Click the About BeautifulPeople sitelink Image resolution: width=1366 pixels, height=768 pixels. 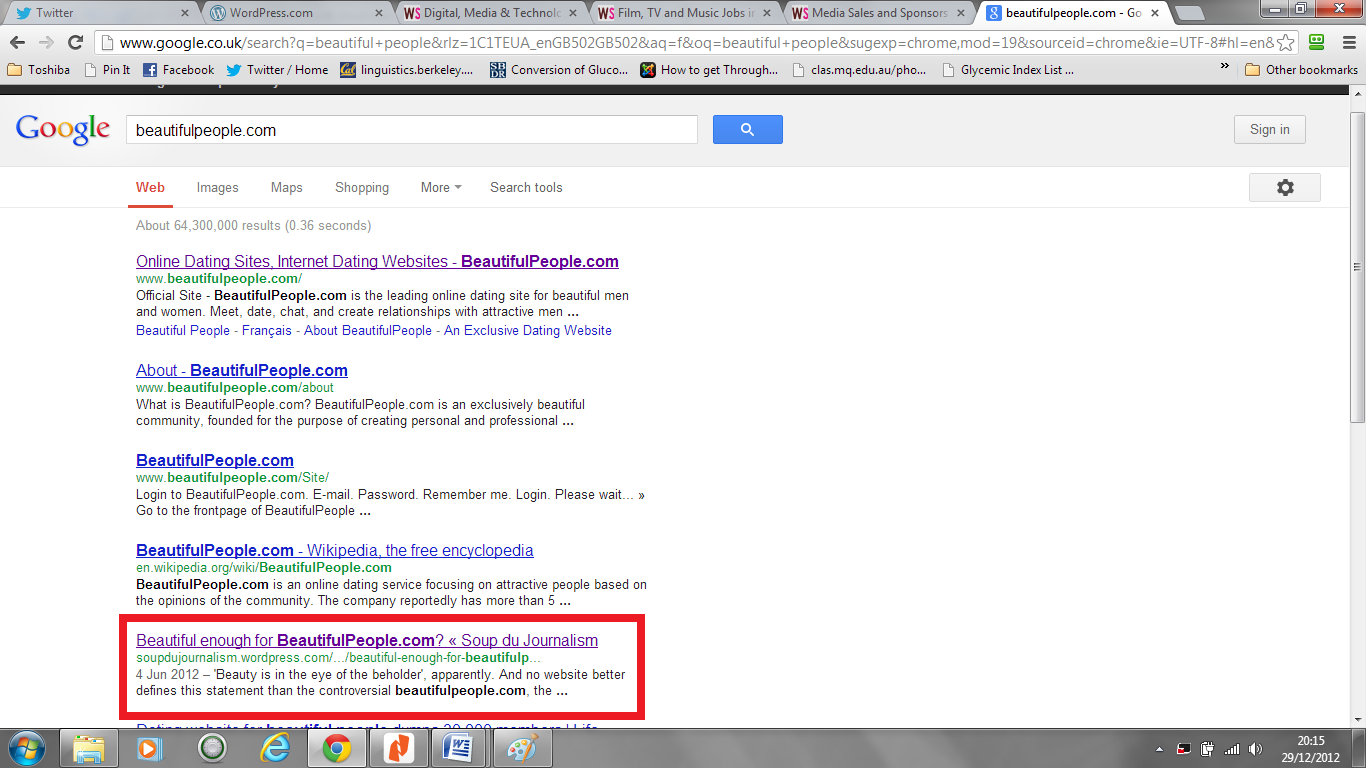[368, 330]
